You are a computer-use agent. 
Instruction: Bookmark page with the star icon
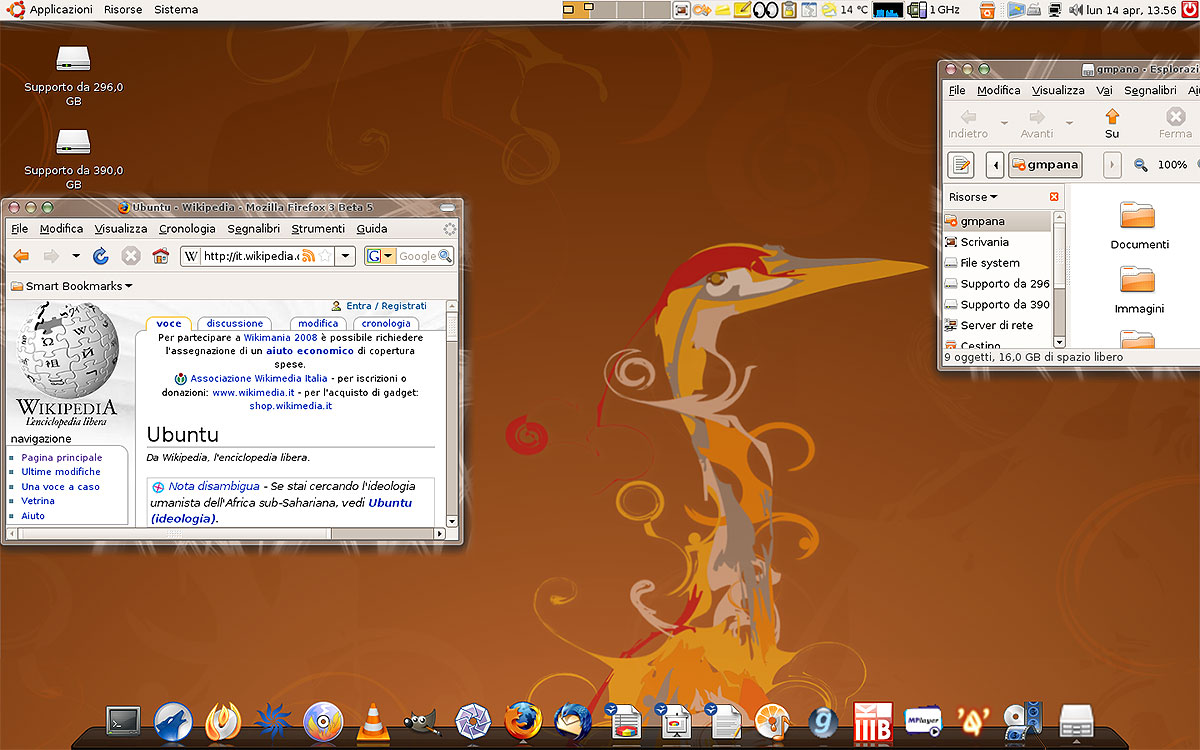pos(324,256)
